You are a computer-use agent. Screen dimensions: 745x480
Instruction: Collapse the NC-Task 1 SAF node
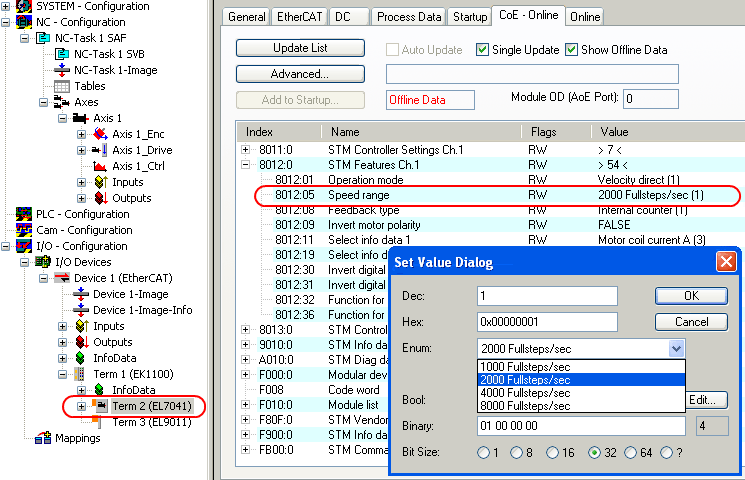pyautogui.click(x=24, y=38)
